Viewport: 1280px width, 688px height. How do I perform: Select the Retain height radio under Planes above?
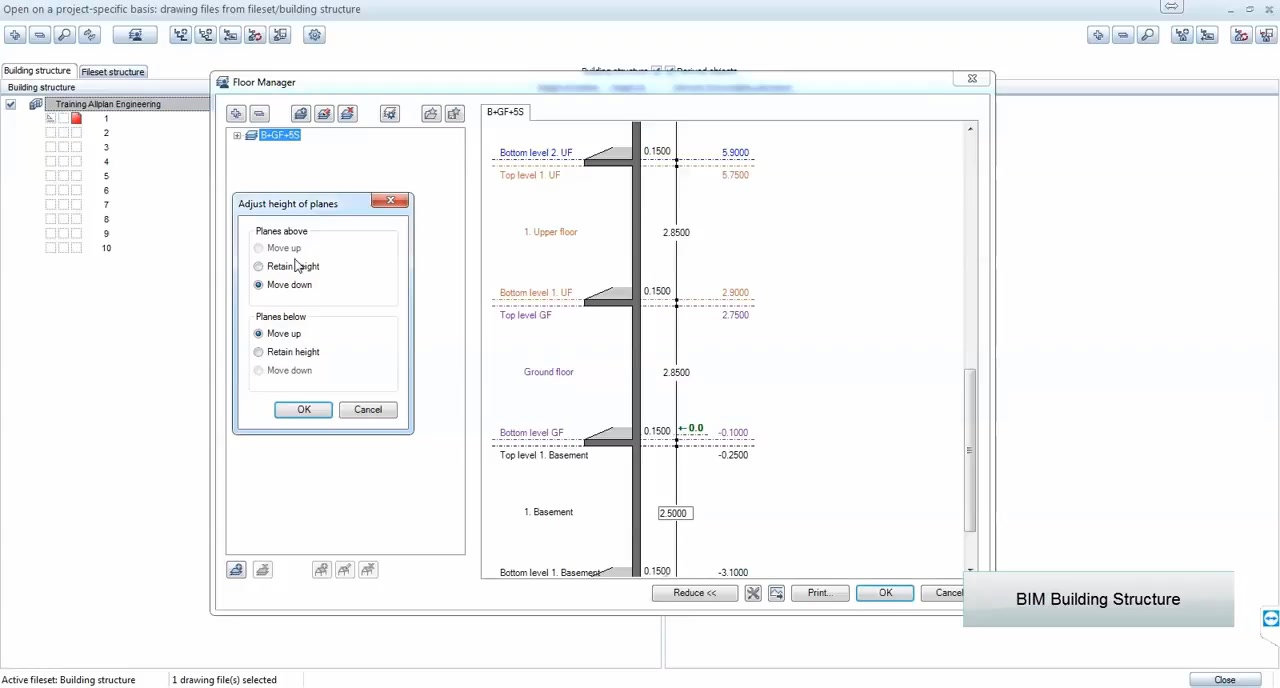[x=258, y=266]
